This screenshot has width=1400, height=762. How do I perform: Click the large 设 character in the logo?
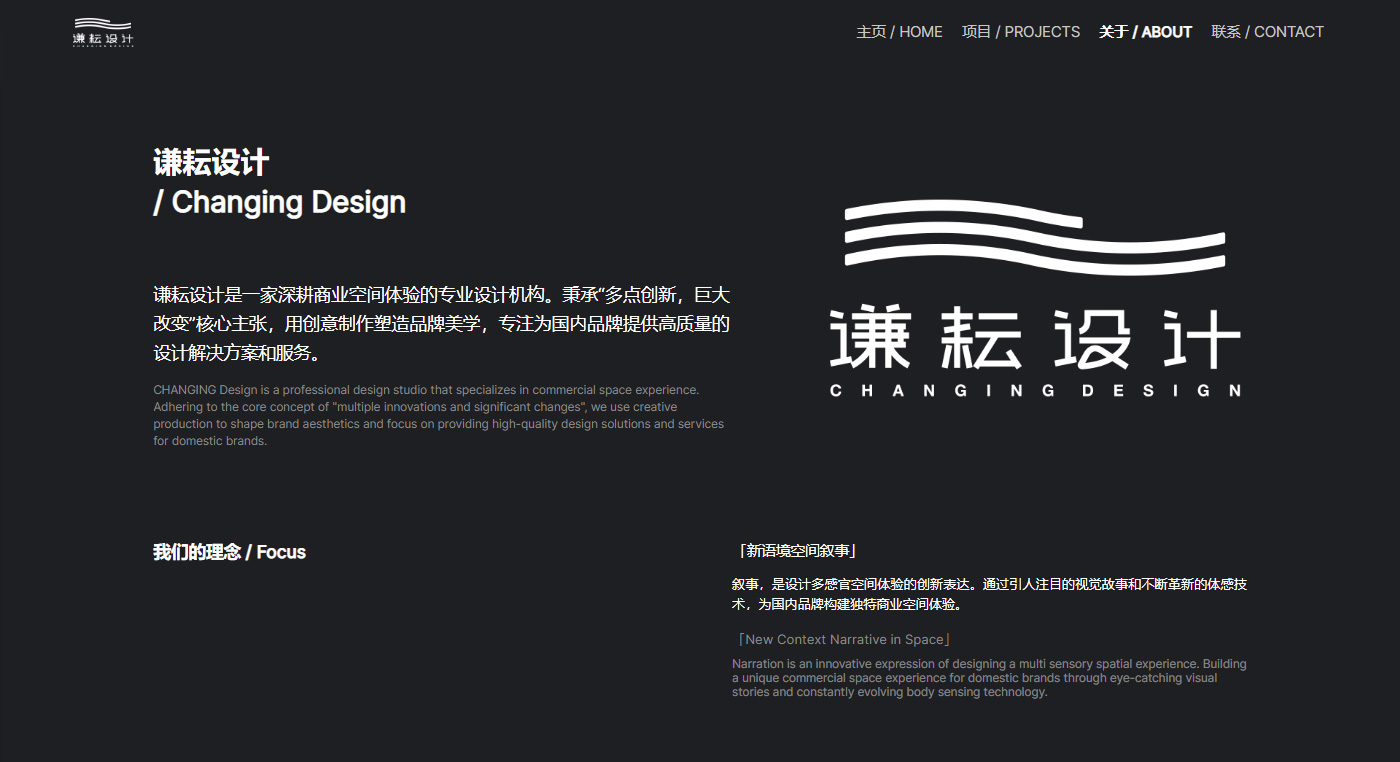tap(1092, 338)
